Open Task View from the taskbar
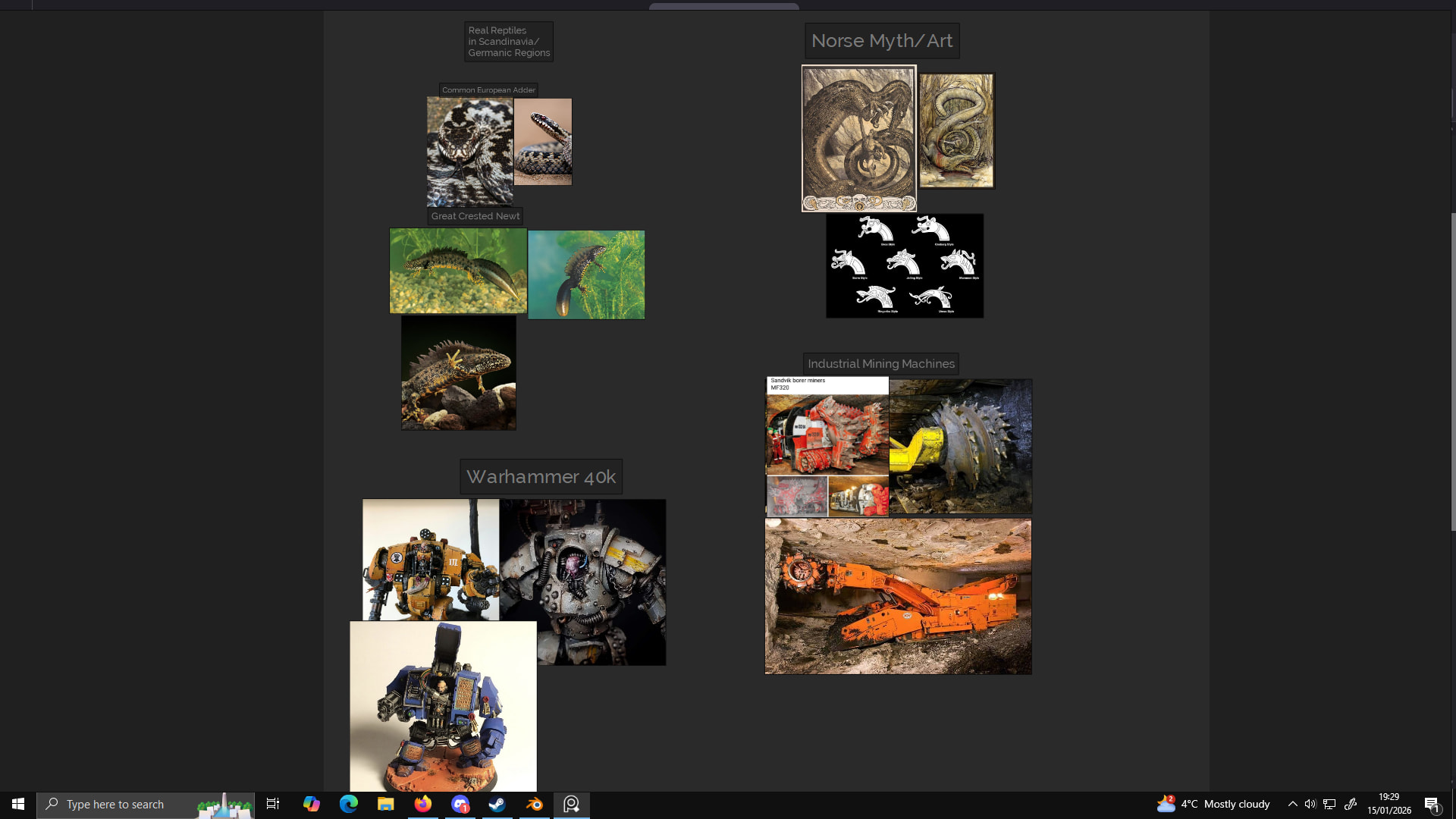The height and width of the screenshot is (819, 1456). point(273,804)
